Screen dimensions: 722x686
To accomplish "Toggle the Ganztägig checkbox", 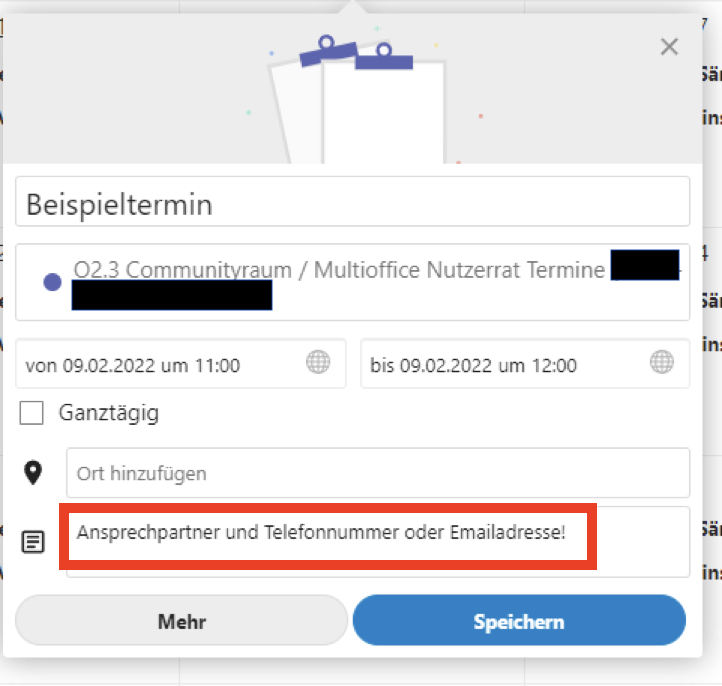I will (32, 412).
